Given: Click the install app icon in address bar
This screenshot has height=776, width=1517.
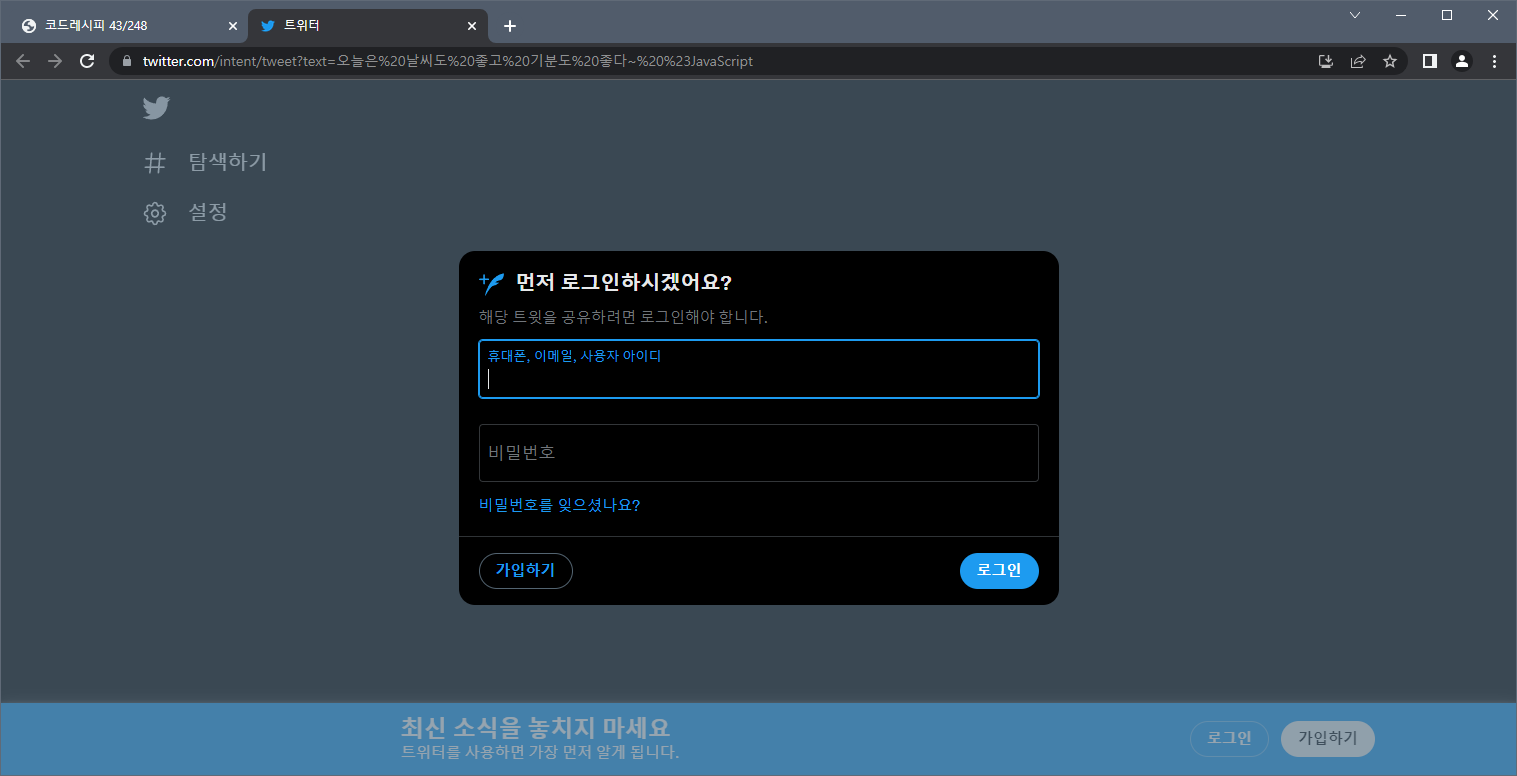Looking at the screenshot, I should click(1326, 61).
